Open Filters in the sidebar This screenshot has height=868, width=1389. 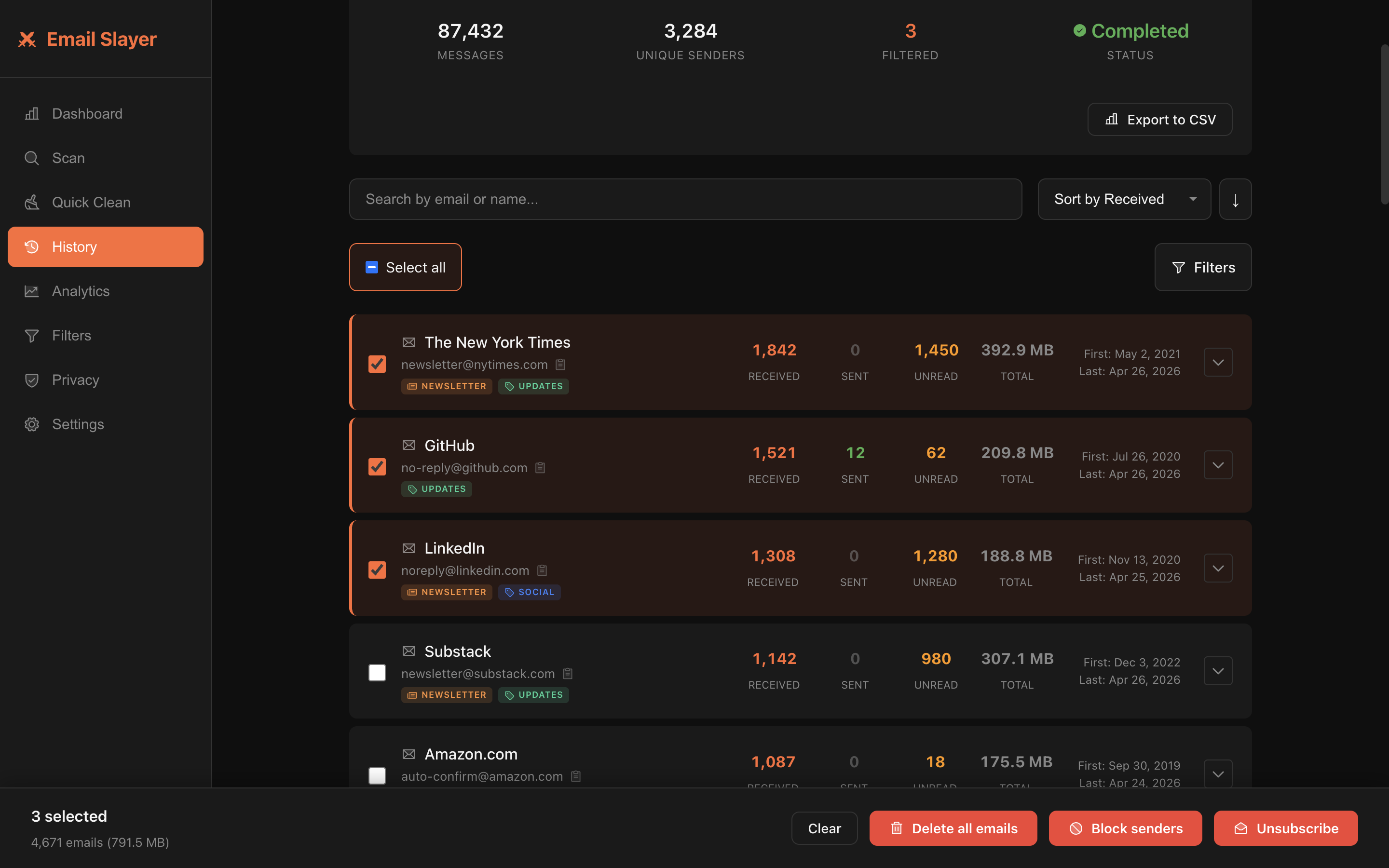tap(106, 335)
